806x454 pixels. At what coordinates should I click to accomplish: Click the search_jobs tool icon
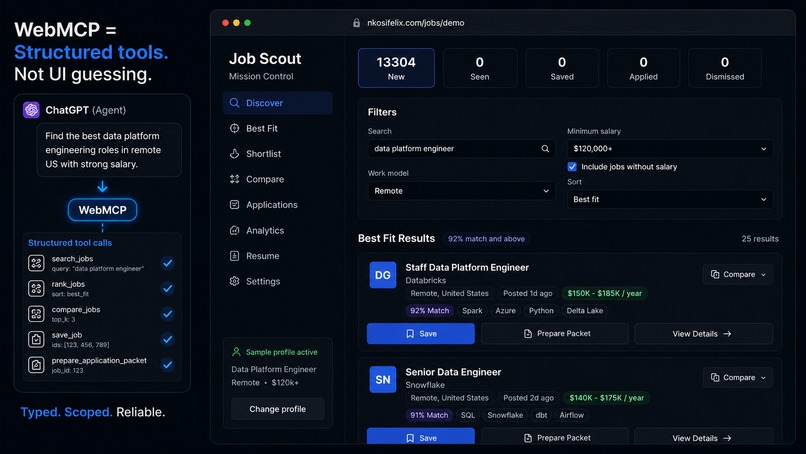pos(36,263)
